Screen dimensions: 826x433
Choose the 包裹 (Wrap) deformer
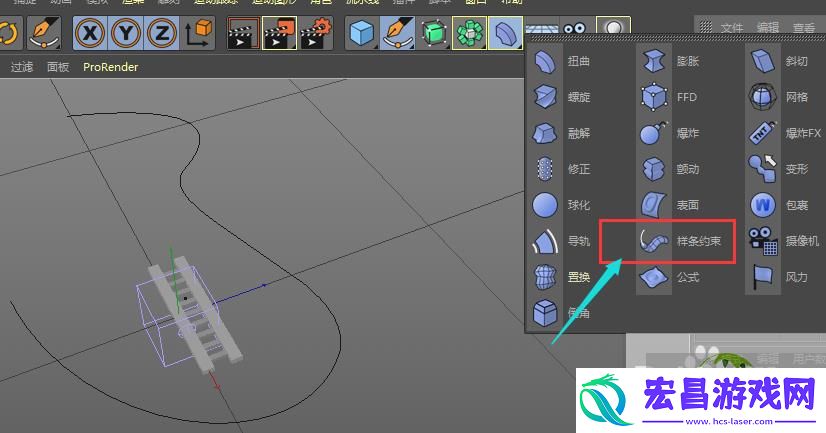pos(780,205)
